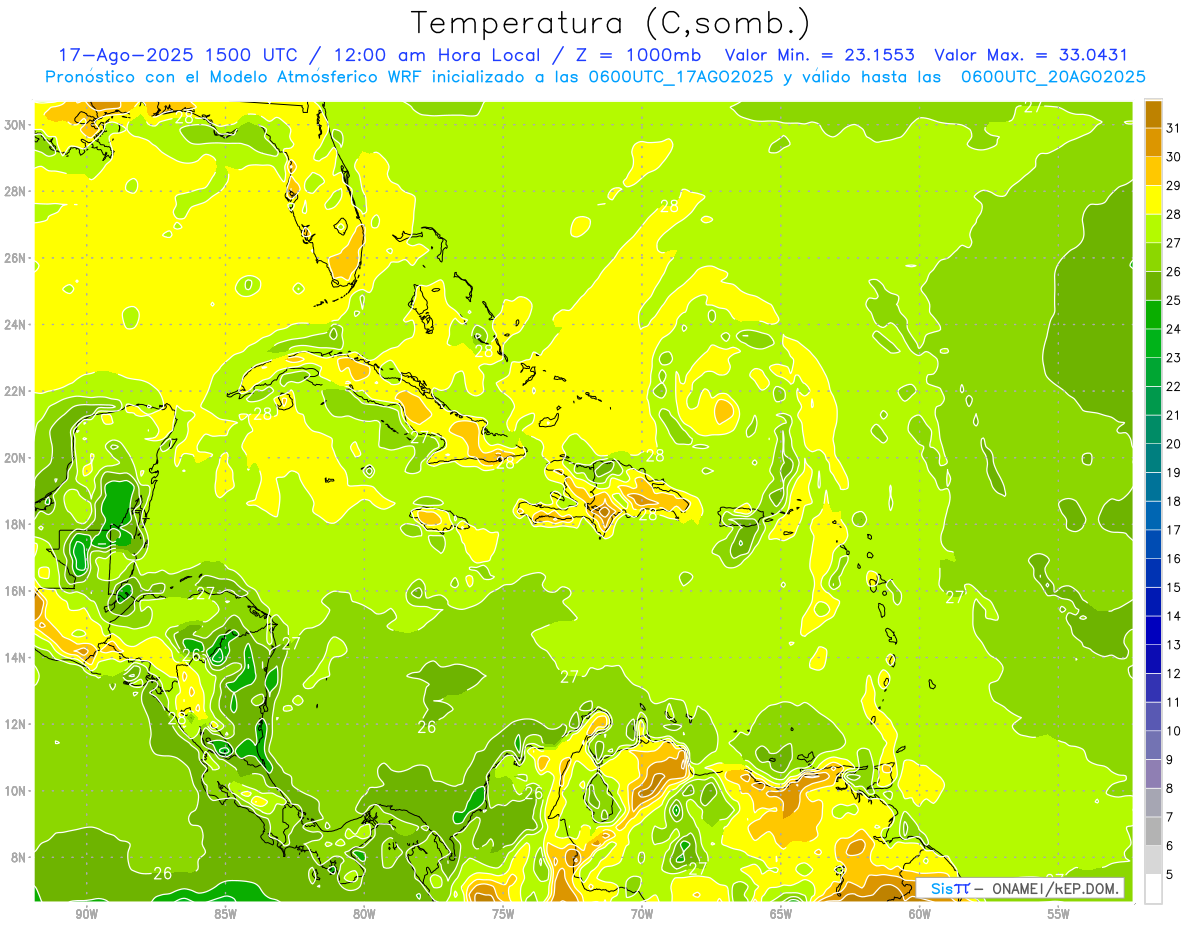Click "0600UTC_20AGO2025" forecast end time
The image size is (1200, 927).
click(x=1053, y=77)
